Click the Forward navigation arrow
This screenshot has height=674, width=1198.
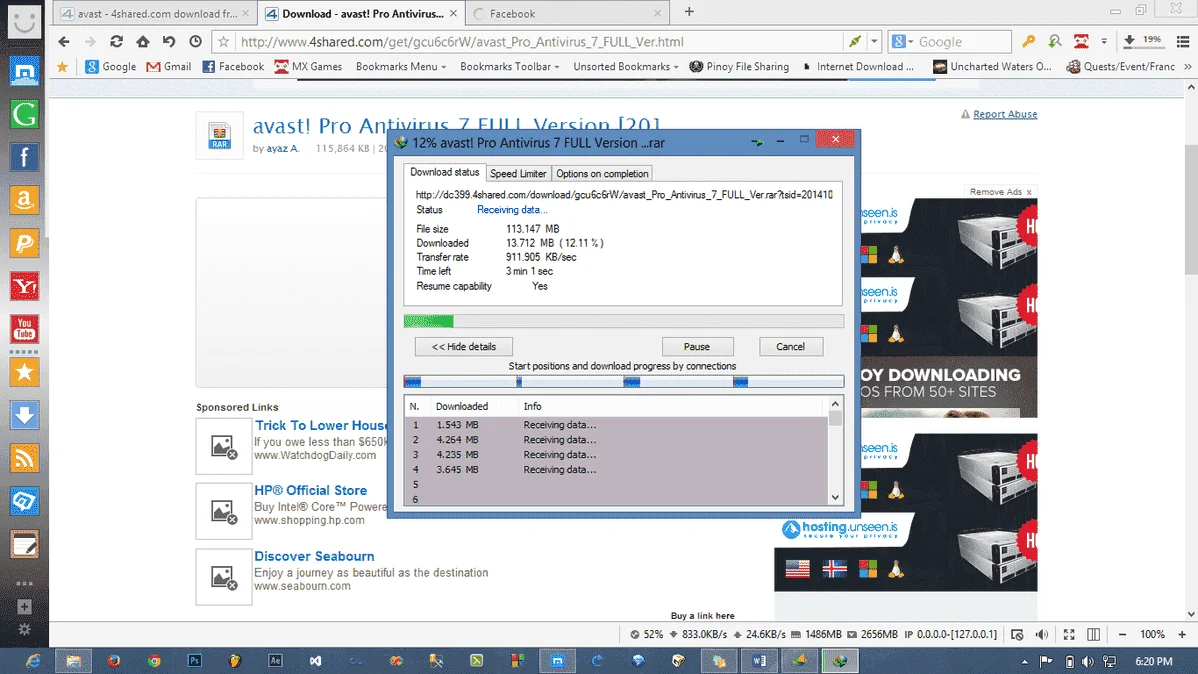[x=90, y=42]
